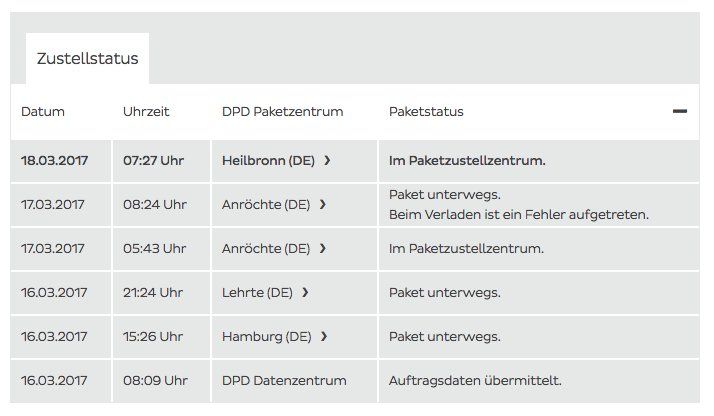Switch to the Zustellstatus tab
This screenshot has width=714, height=416.
[x=87, y=58]
